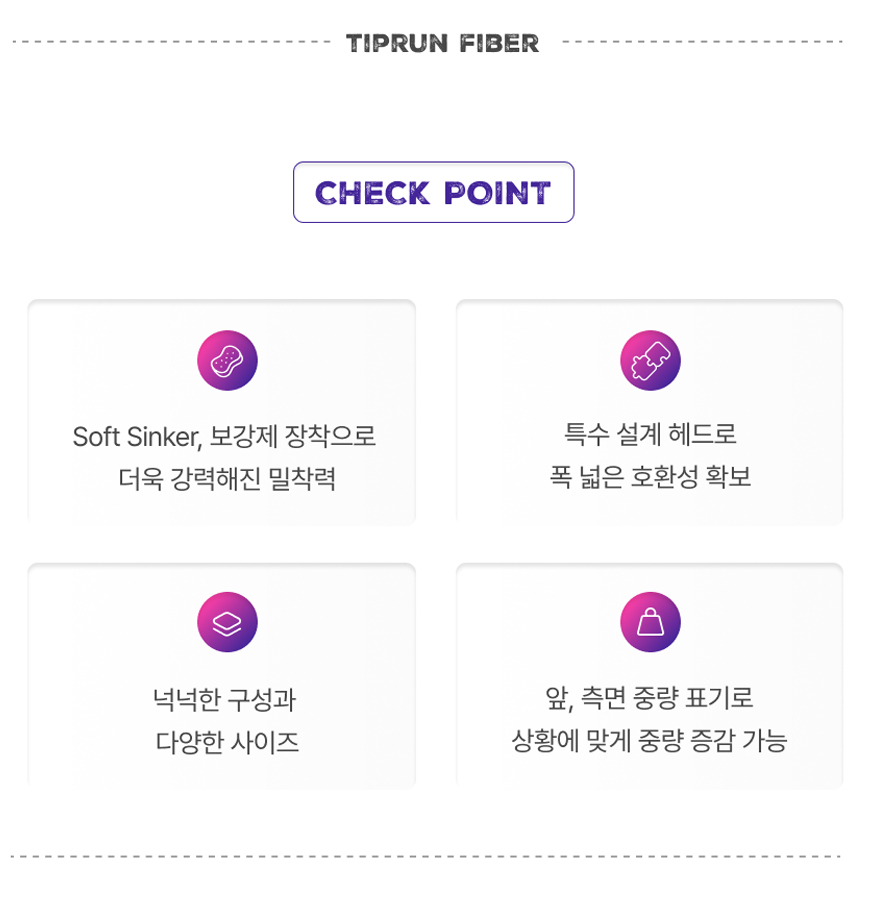Click the bottom dashed divider line
This screenshot has height=908, width=875.
click(426, 856)
